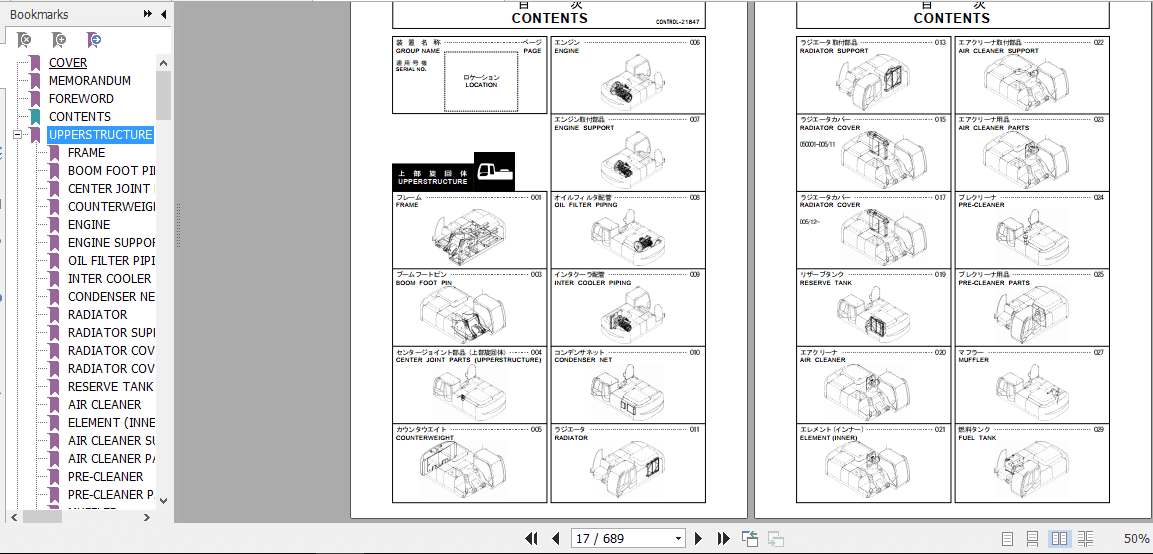The height and width of the screenshot is (554, 1153).
Task: Click the bookmarks horizontal scrollbar right arrow
Action: (x=147, y=517)
